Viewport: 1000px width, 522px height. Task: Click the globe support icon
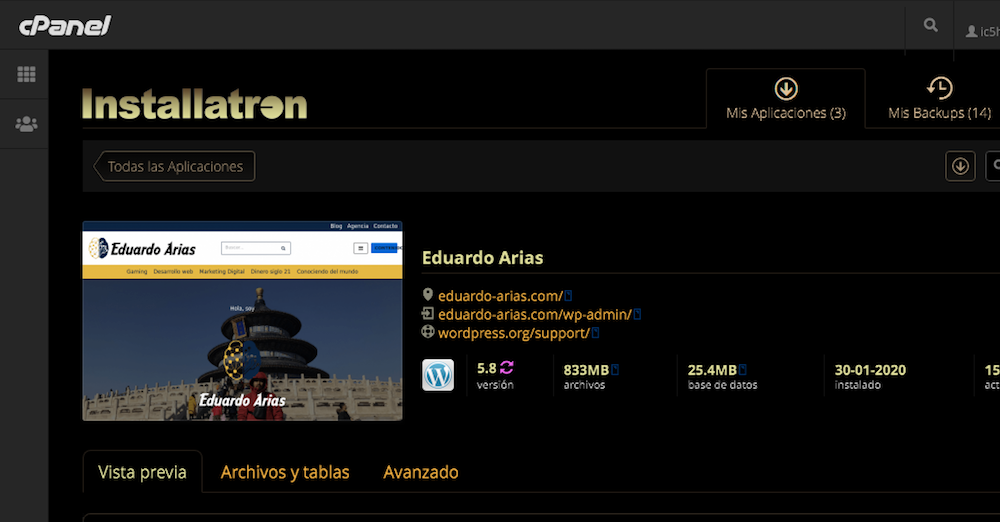pos(428,332)
